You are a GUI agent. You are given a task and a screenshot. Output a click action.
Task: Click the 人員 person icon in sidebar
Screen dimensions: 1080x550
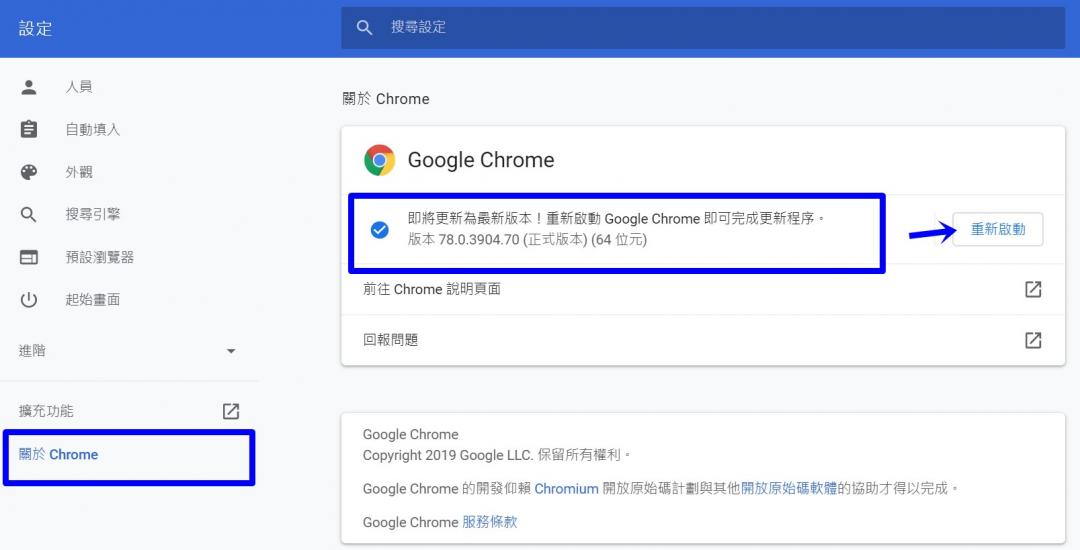click(x=29, y=87)
